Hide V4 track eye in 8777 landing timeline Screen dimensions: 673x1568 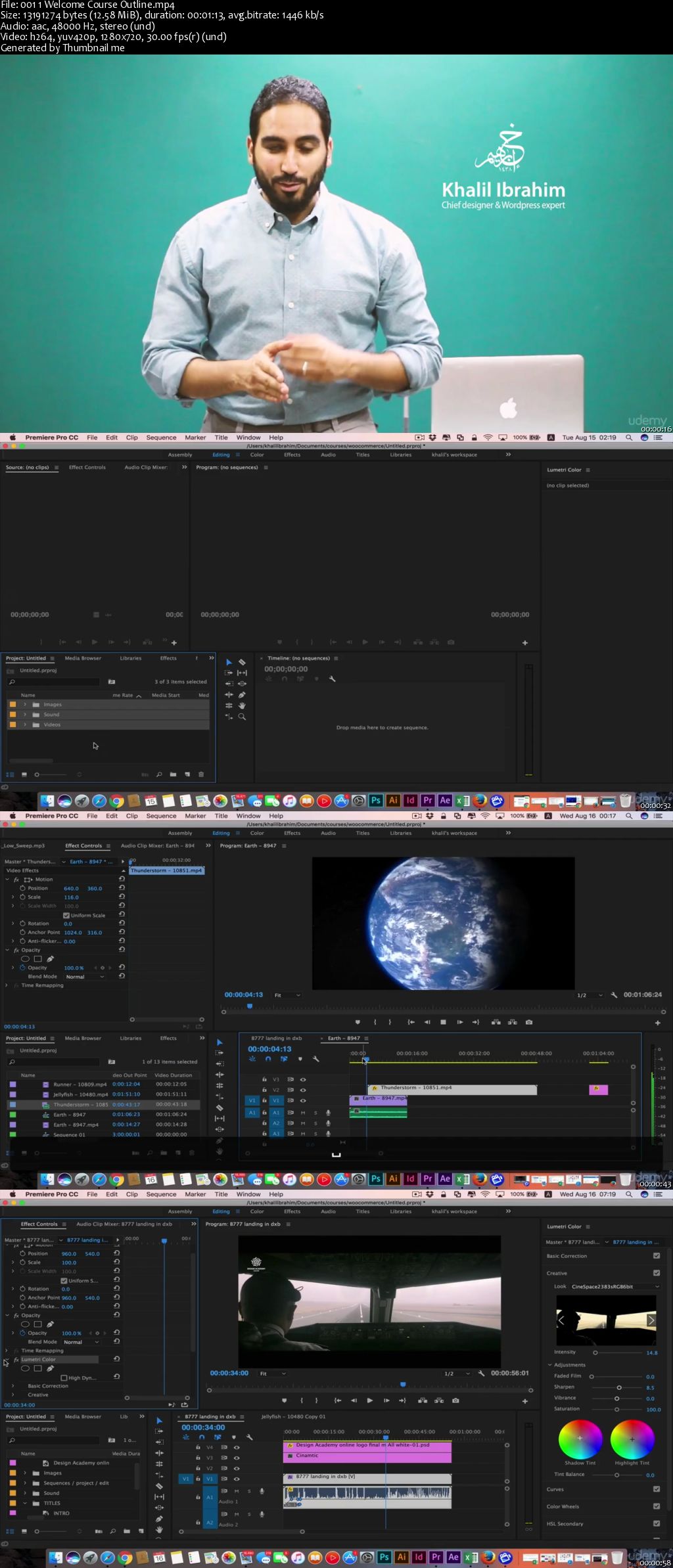coord(237,1447)
